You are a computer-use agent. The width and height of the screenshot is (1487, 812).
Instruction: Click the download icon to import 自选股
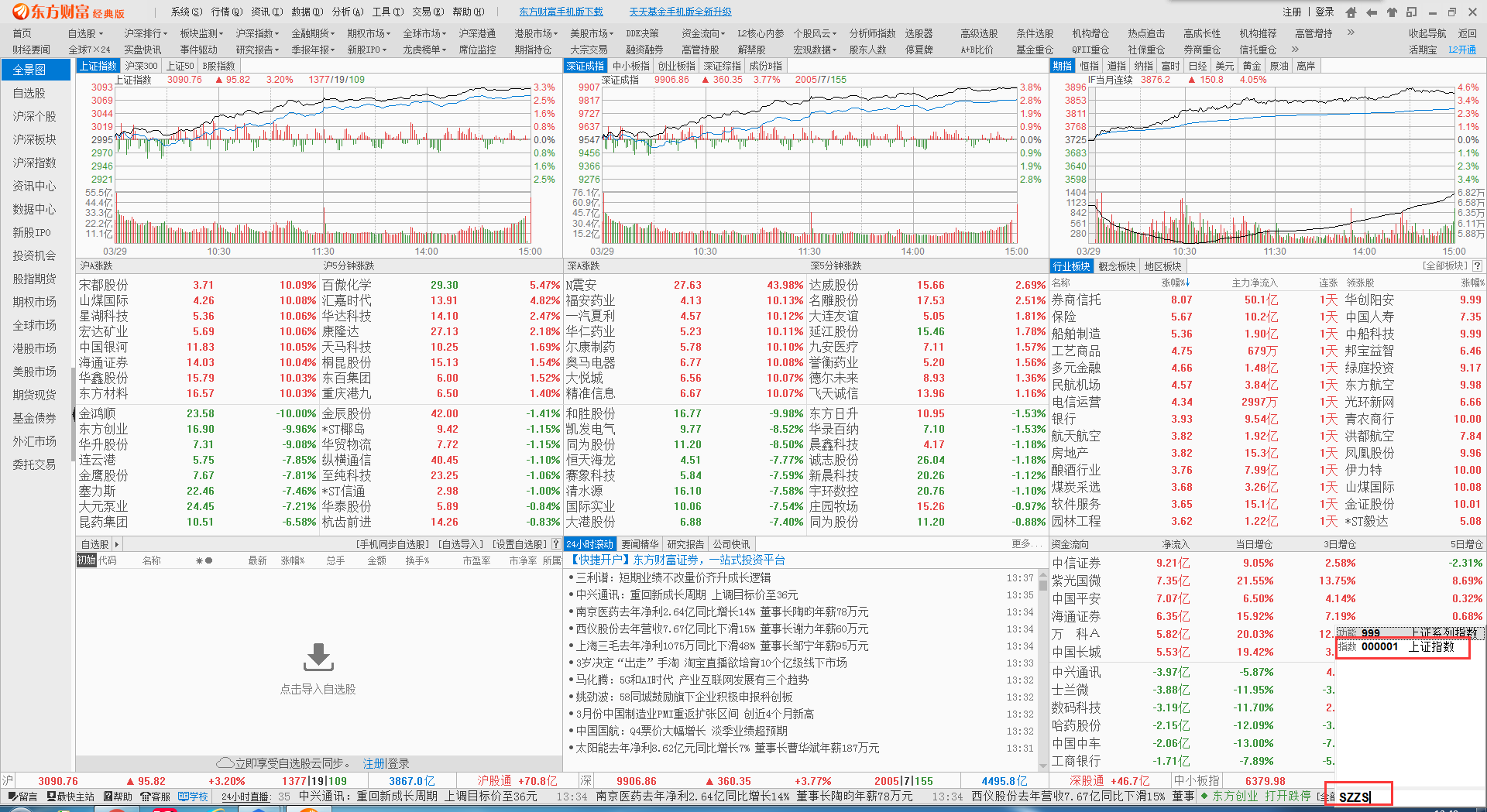[318, 657]
